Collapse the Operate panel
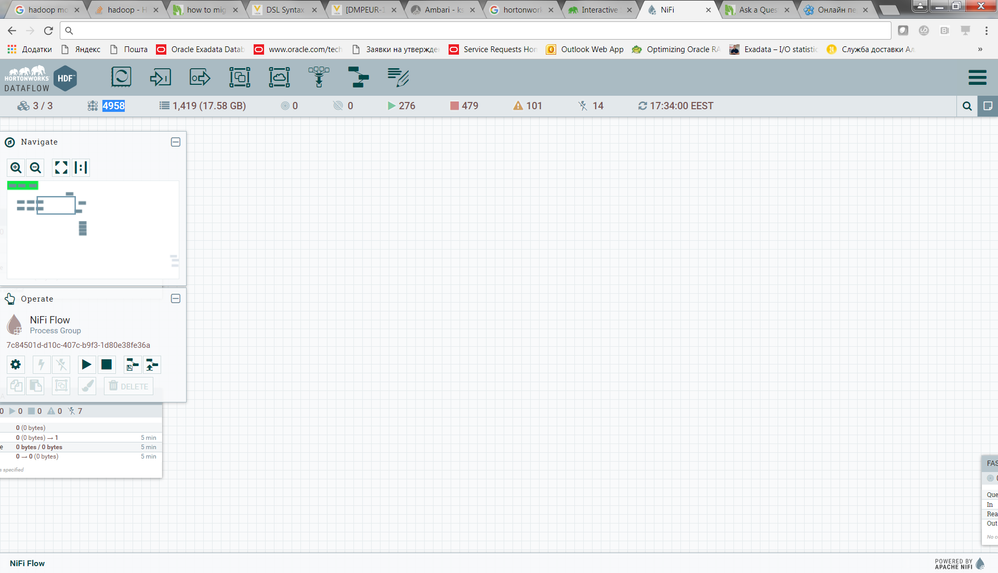The height and width of the screenshot is (573, 998). (176, 299)
